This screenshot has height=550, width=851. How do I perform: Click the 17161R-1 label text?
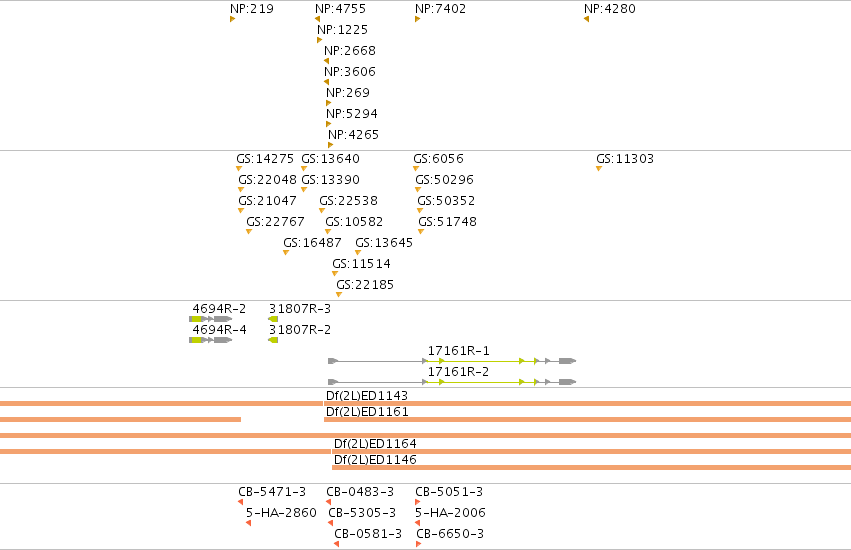point(458,351)
